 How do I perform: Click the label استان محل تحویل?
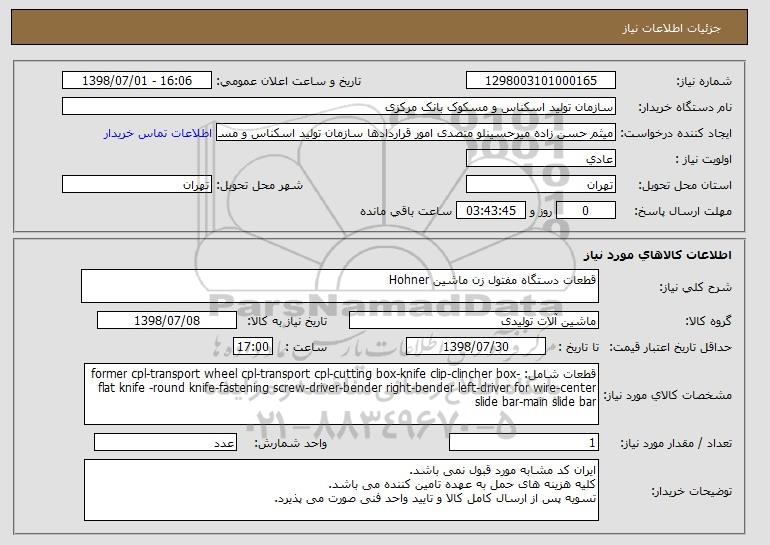[685, 185]
